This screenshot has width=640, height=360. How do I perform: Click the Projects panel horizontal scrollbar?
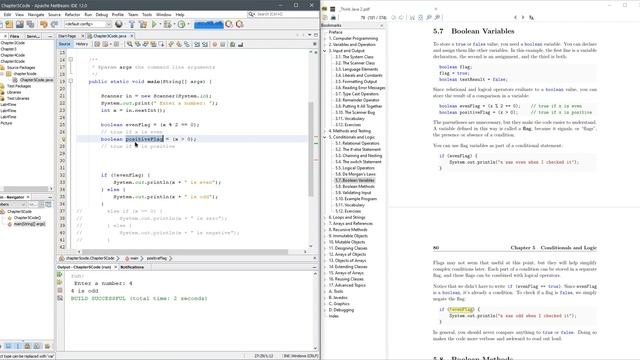[x=26, y=189]
